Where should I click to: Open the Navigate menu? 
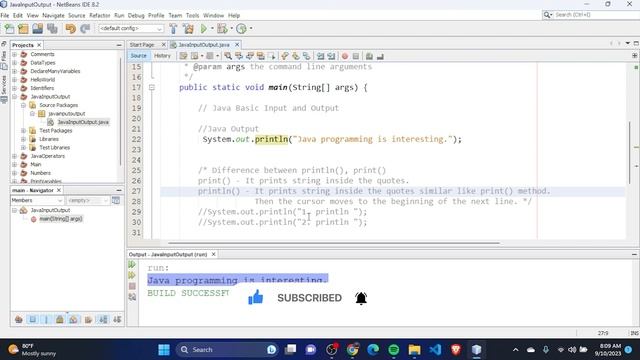click(x=53, y=16)
